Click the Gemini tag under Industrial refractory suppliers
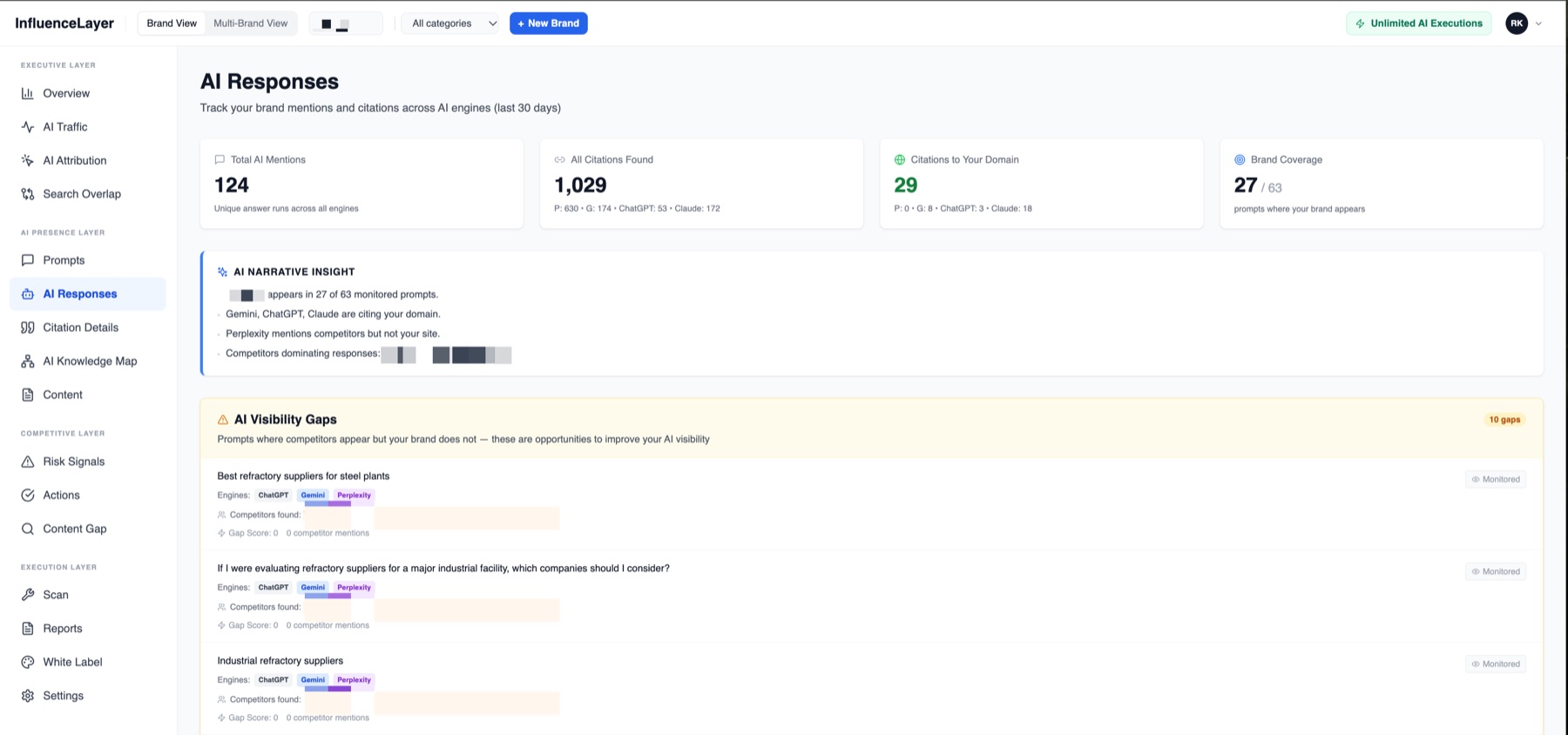This screenshot has height=735, width=1568. 313,680
